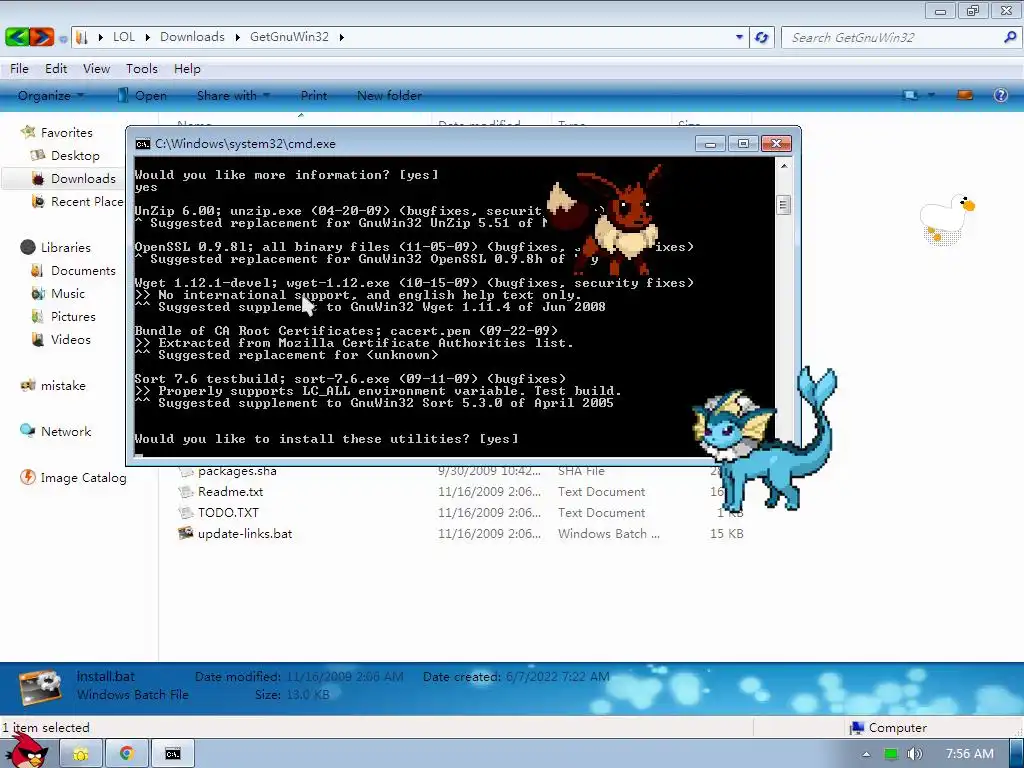Go back with the green arrow button
This screenshot has width=1024, height=768.
pyautogui.click(x=16, y=37)
